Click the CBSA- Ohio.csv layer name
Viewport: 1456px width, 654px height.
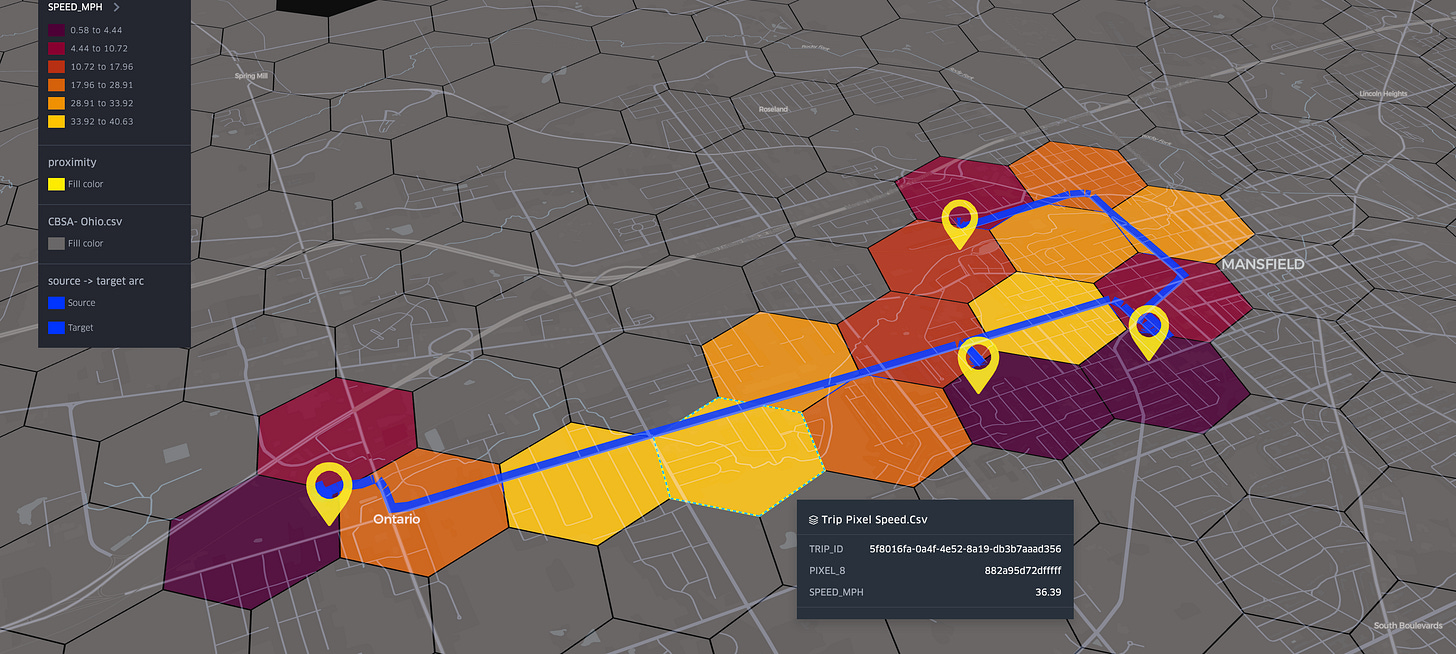click(x=85, y=222)
